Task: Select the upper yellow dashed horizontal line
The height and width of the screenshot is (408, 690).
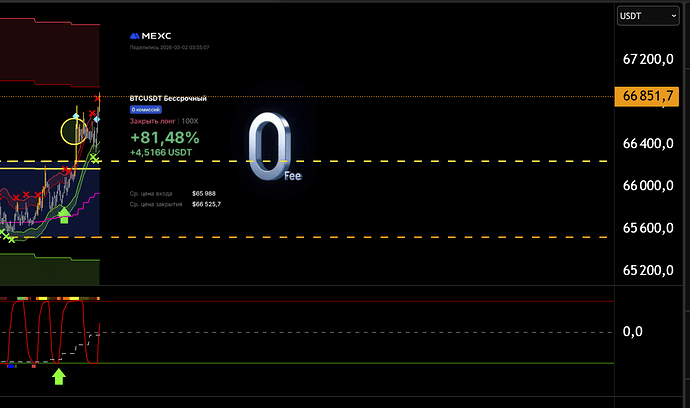Action: coord(400,161)
